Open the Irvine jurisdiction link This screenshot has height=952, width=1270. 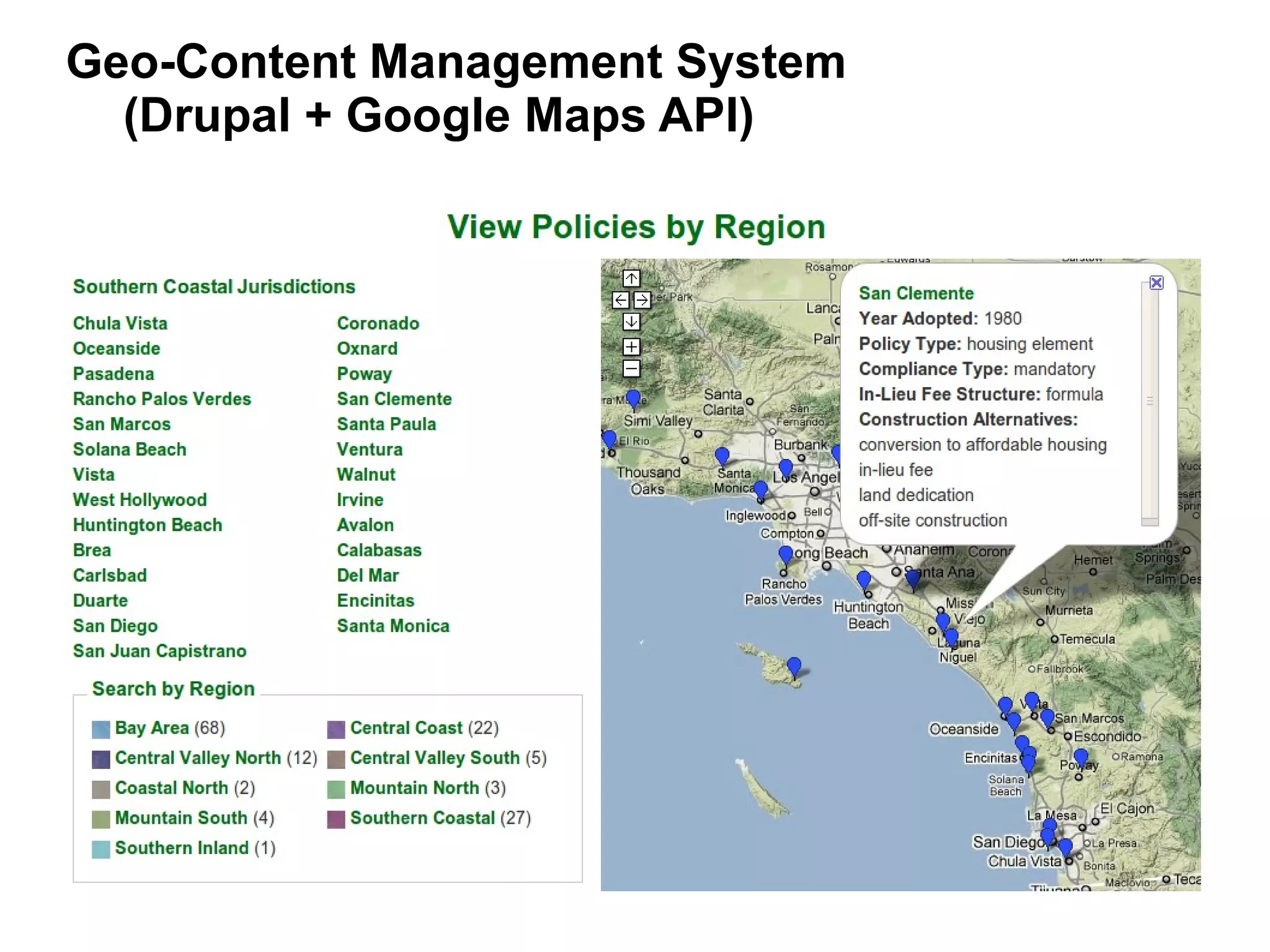(x=360, y=500)
